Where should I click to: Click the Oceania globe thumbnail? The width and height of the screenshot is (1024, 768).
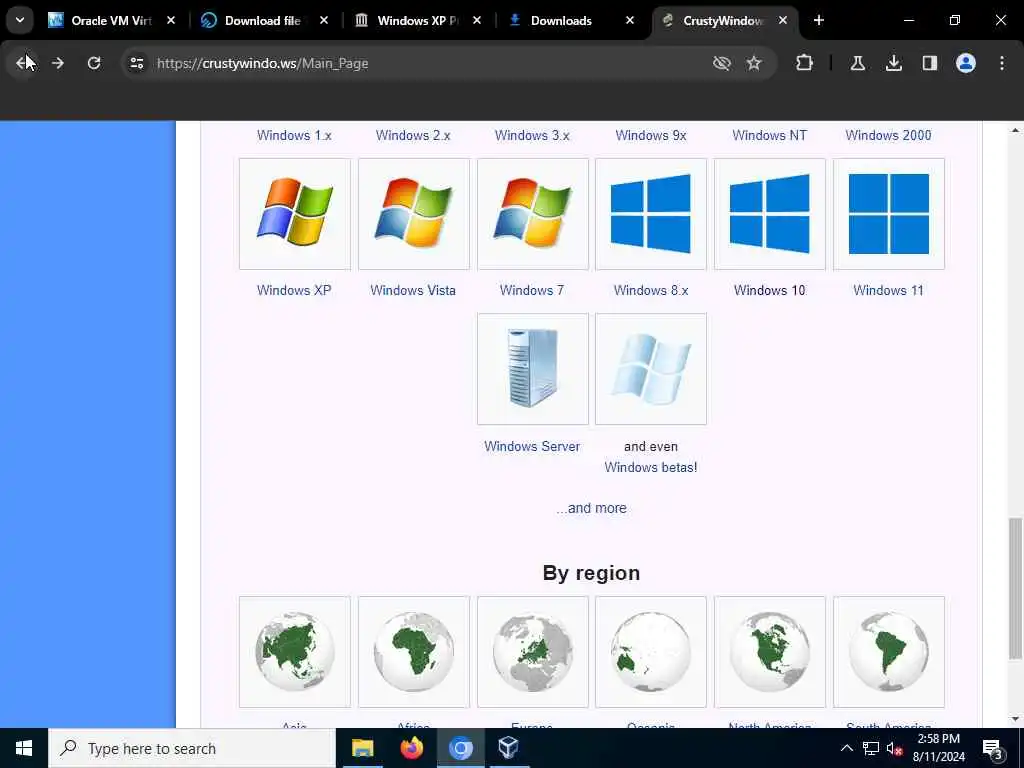coord(650,652)
